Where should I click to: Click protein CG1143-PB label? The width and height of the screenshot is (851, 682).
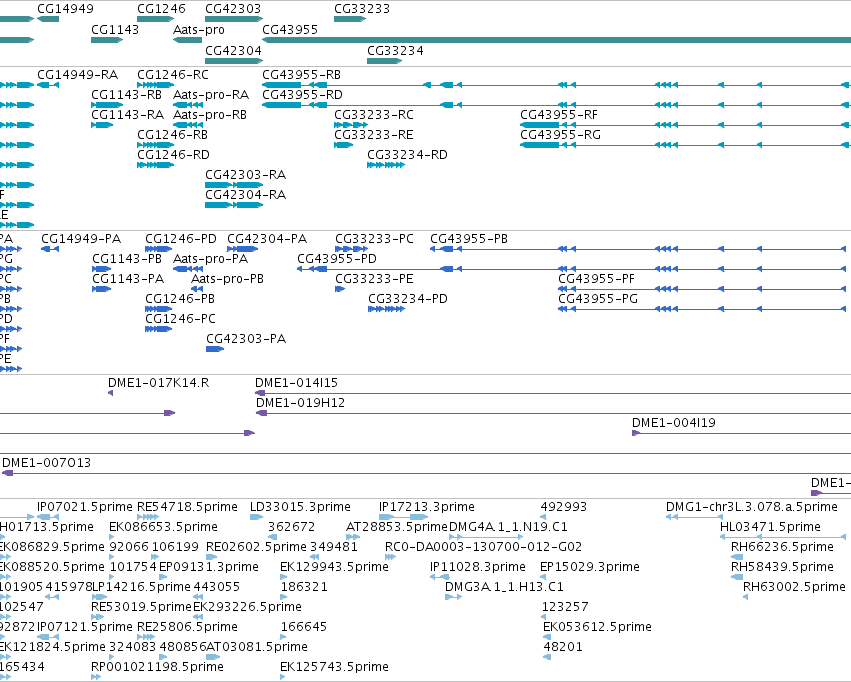[x=127, y=259]
